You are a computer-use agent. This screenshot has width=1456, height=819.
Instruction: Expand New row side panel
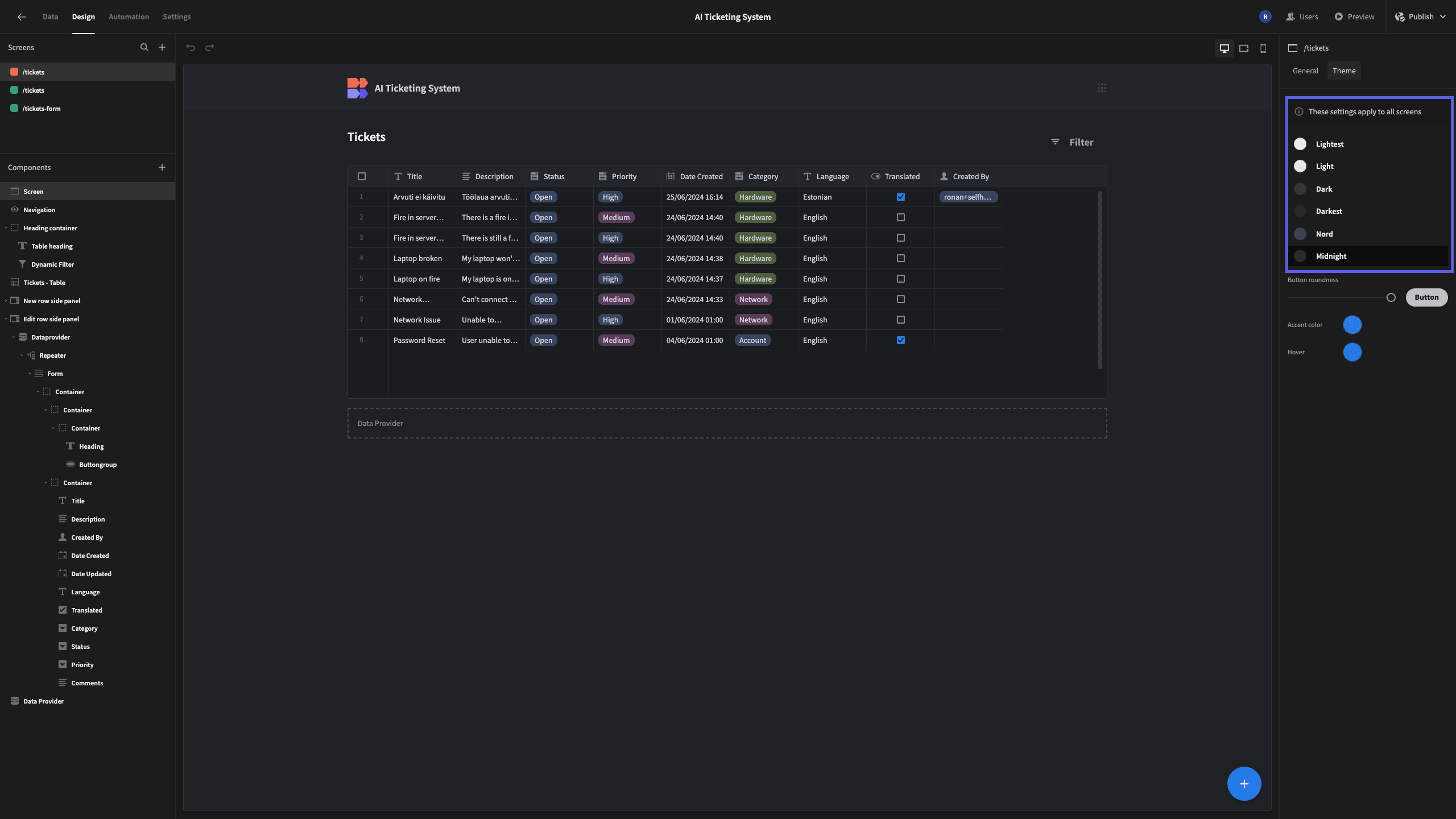coord(6,301)
